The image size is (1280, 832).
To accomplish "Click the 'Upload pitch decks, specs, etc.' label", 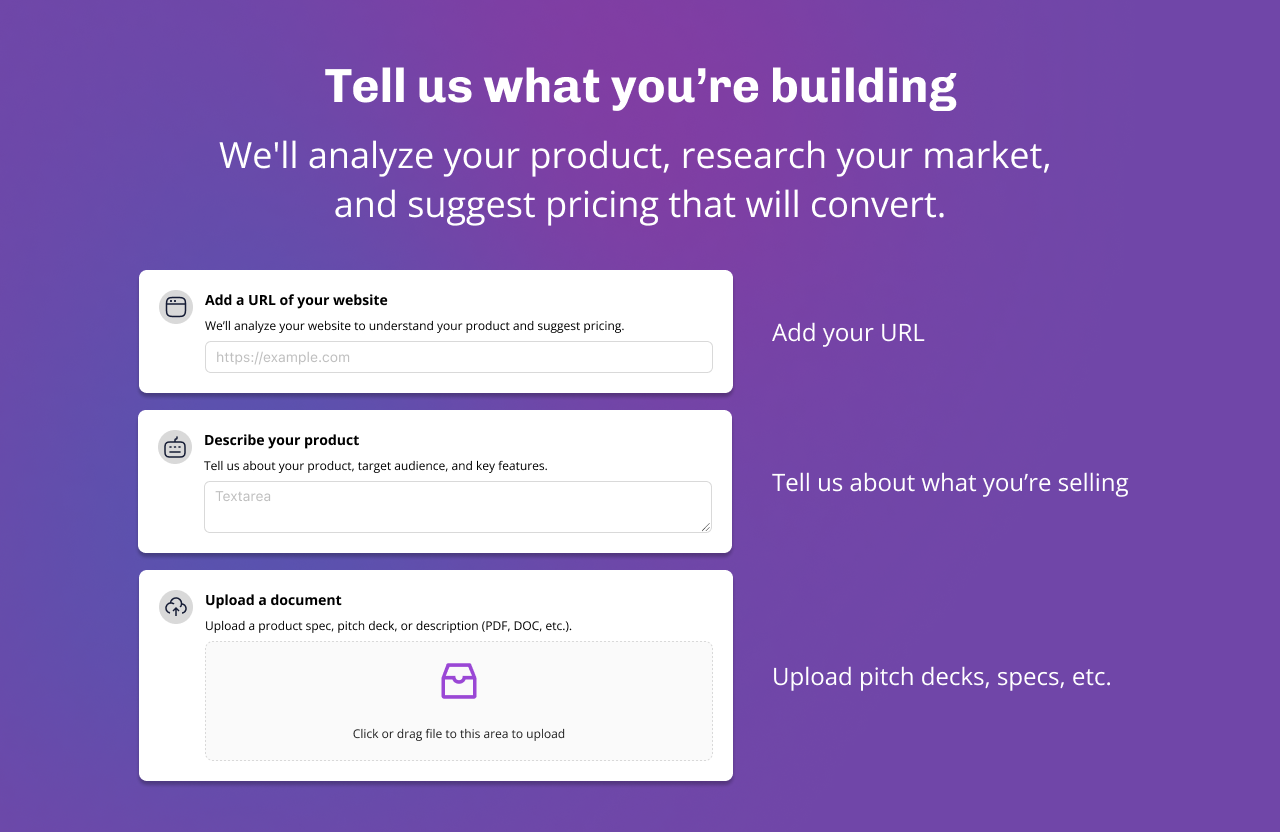I will pos(942,677).
